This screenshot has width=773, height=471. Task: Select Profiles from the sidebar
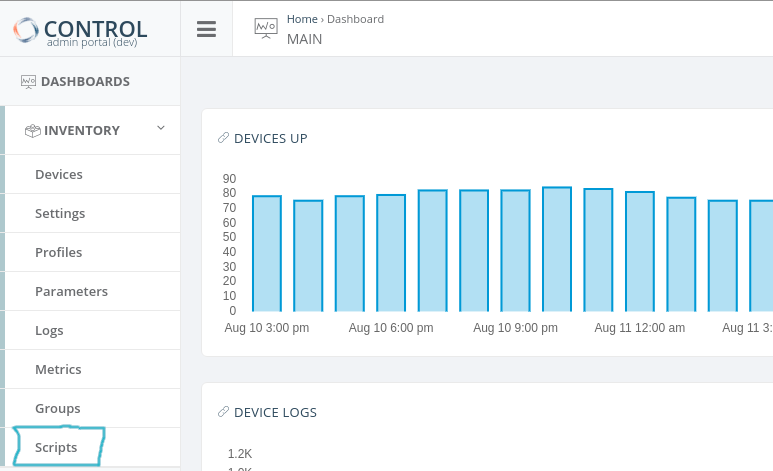click(58, 252)
